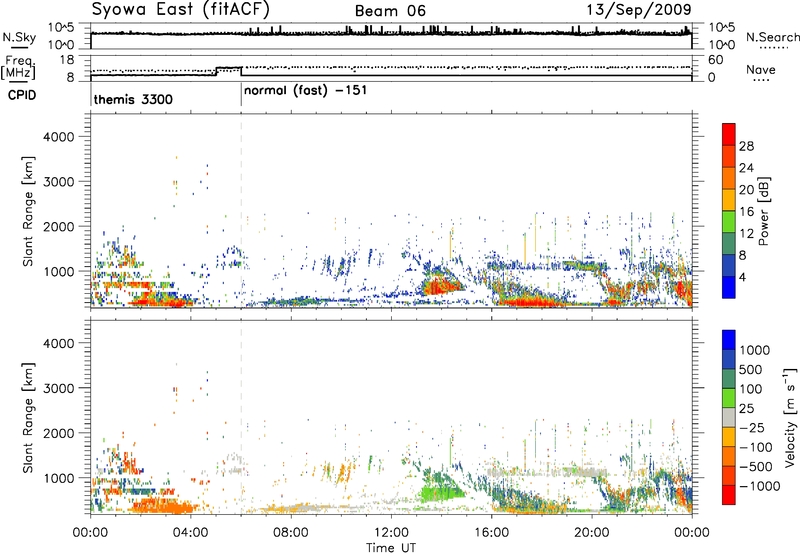Select the '-1000' label on Velocity color bar

coord(759,486)
